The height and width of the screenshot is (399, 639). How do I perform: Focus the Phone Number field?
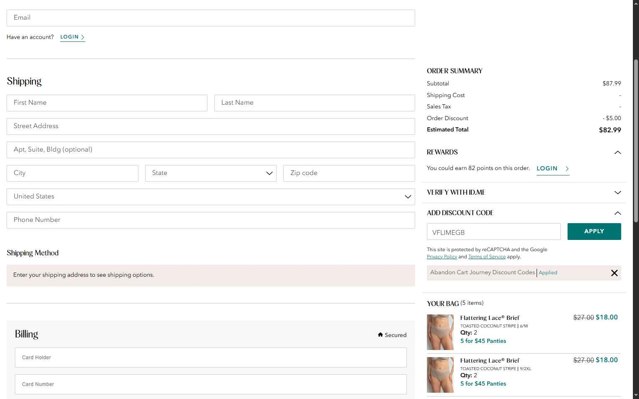(211, 220)
